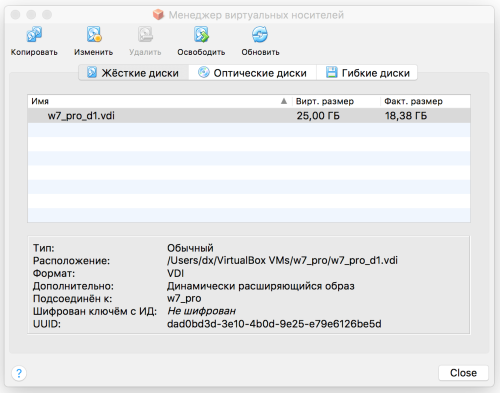Open the question mark help button
This screenshot has width=500, height=393.
[x=19, y=373]
